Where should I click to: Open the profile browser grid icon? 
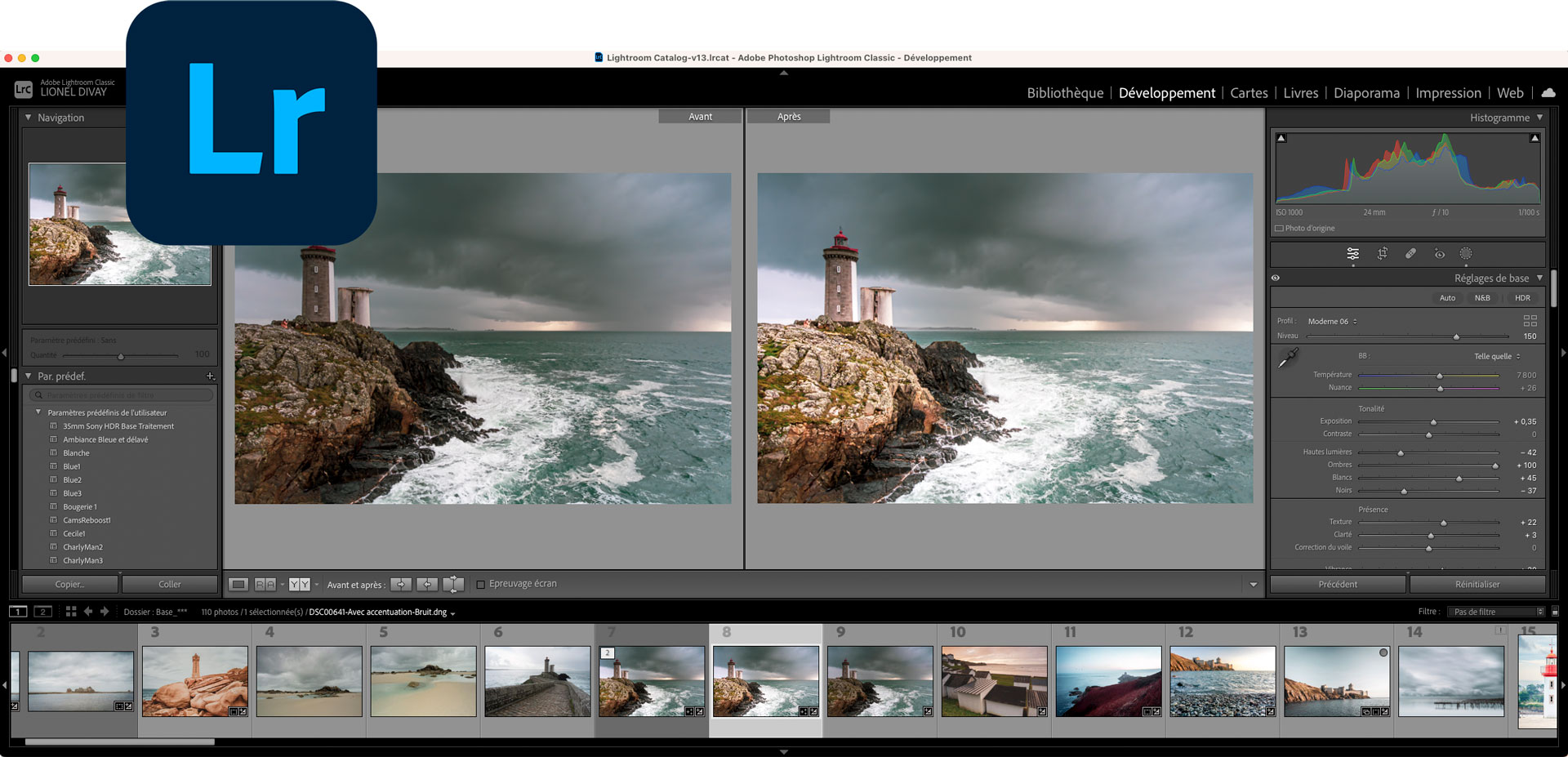tap(1530, 321)
